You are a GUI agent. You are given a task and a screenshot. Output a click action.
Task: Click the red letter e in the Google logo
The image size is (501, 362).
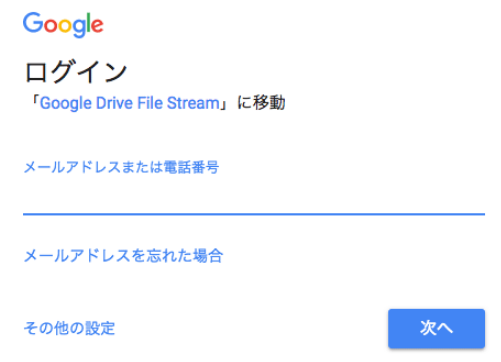coord(97,26)
